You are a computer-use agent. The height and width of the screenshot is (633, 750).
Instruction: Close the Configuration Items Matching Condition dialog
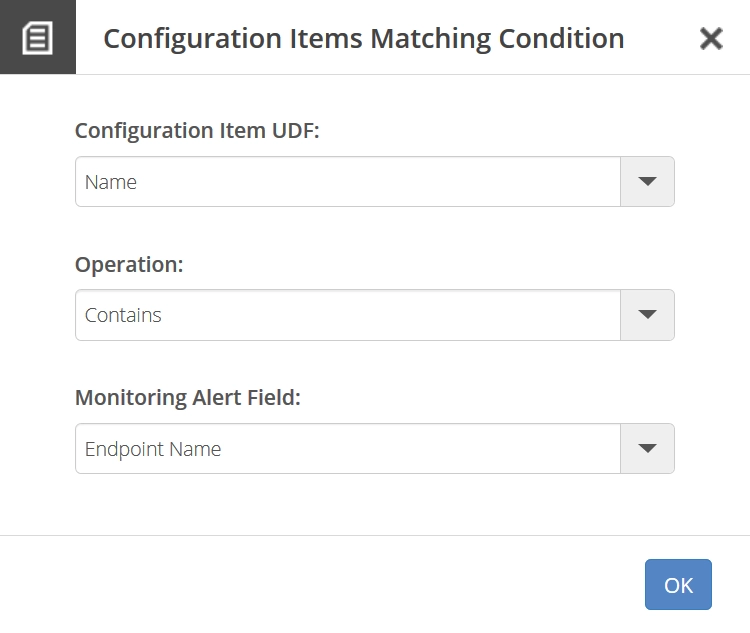coord(711,38)
